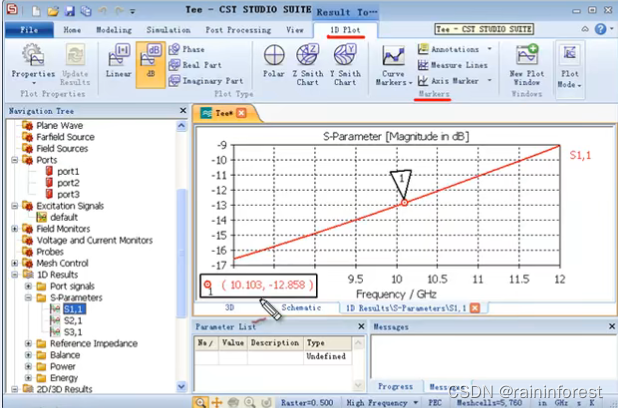Show the Real Part plot
Viewport: 618px width, 408px height.
point(195,65)
